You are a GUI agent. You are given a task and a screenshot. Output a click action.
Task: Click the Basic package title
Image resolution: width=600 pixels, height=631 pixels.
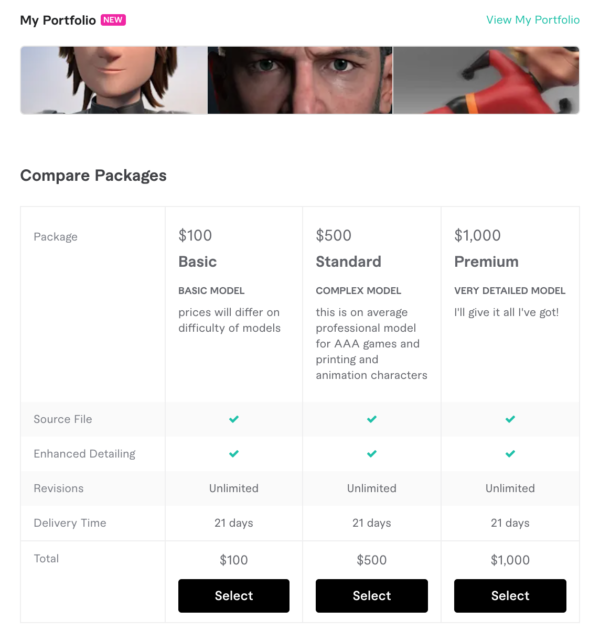click(x=198, y=262)
